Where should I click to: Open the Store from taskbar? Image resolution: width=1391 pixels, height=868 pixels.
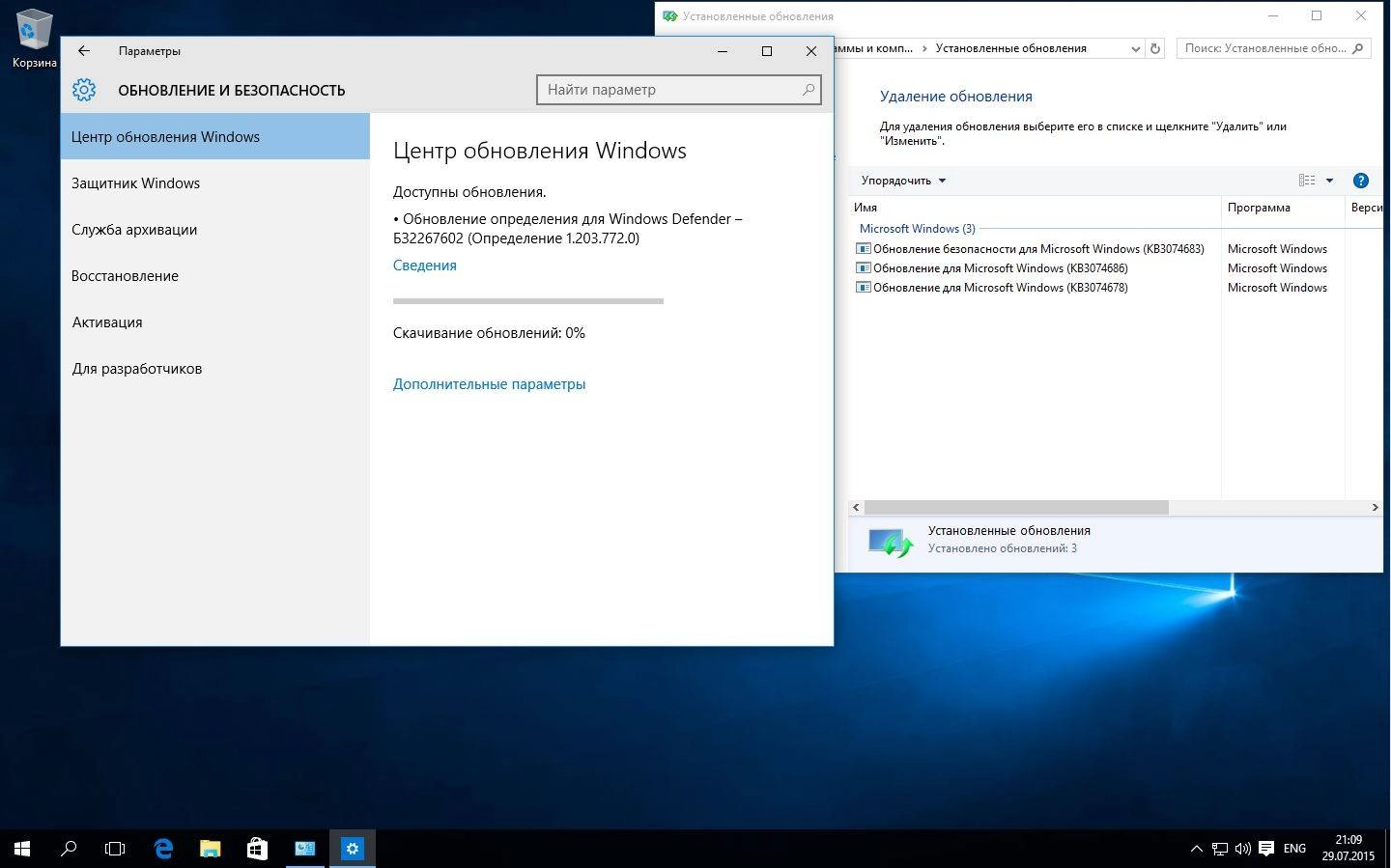tap(257, 849)
